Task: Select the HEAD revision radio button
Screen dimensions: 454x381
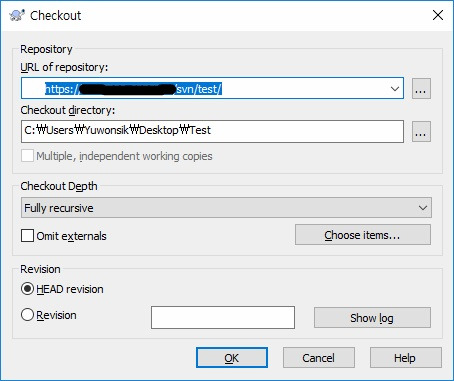Action: pos(27,289)
